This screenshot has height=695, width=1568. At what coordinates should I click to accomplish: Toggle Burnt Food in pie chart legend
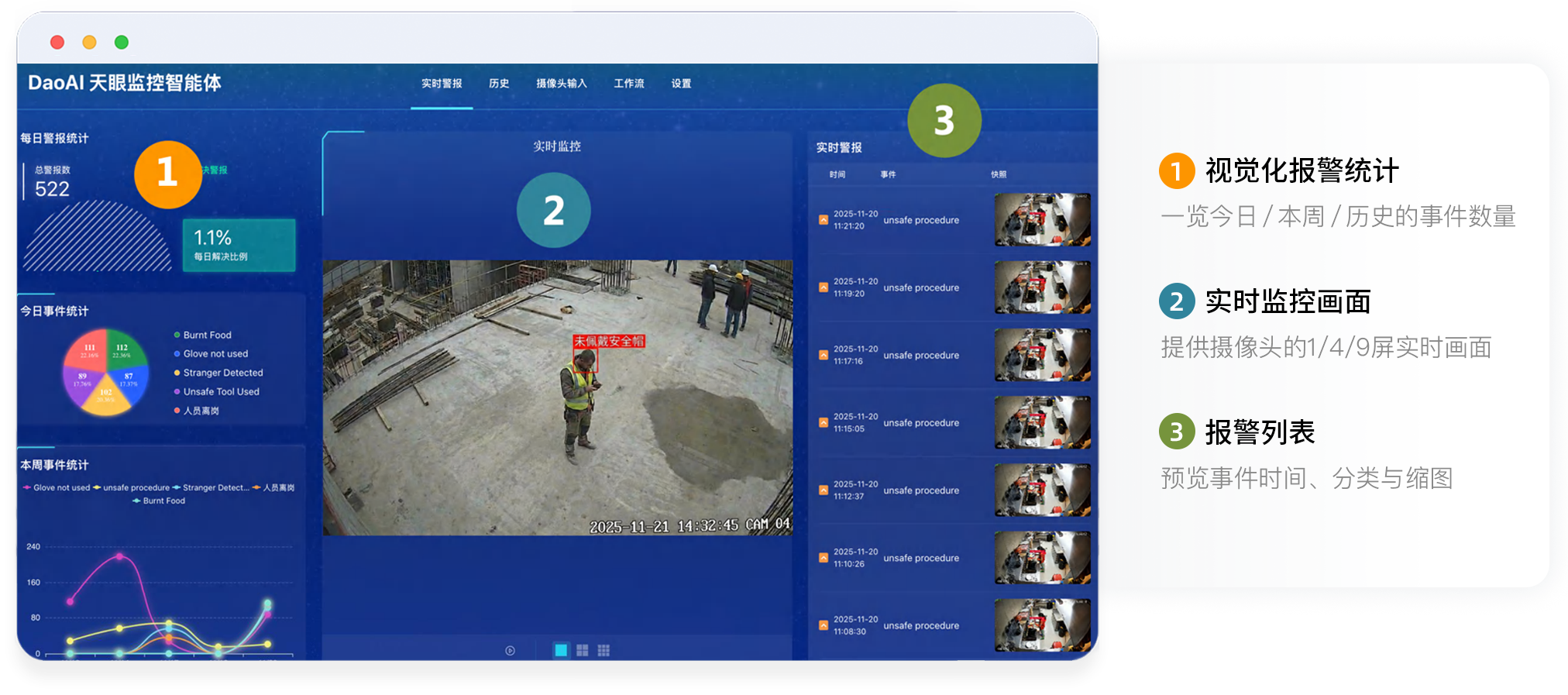tap(206, 335)
